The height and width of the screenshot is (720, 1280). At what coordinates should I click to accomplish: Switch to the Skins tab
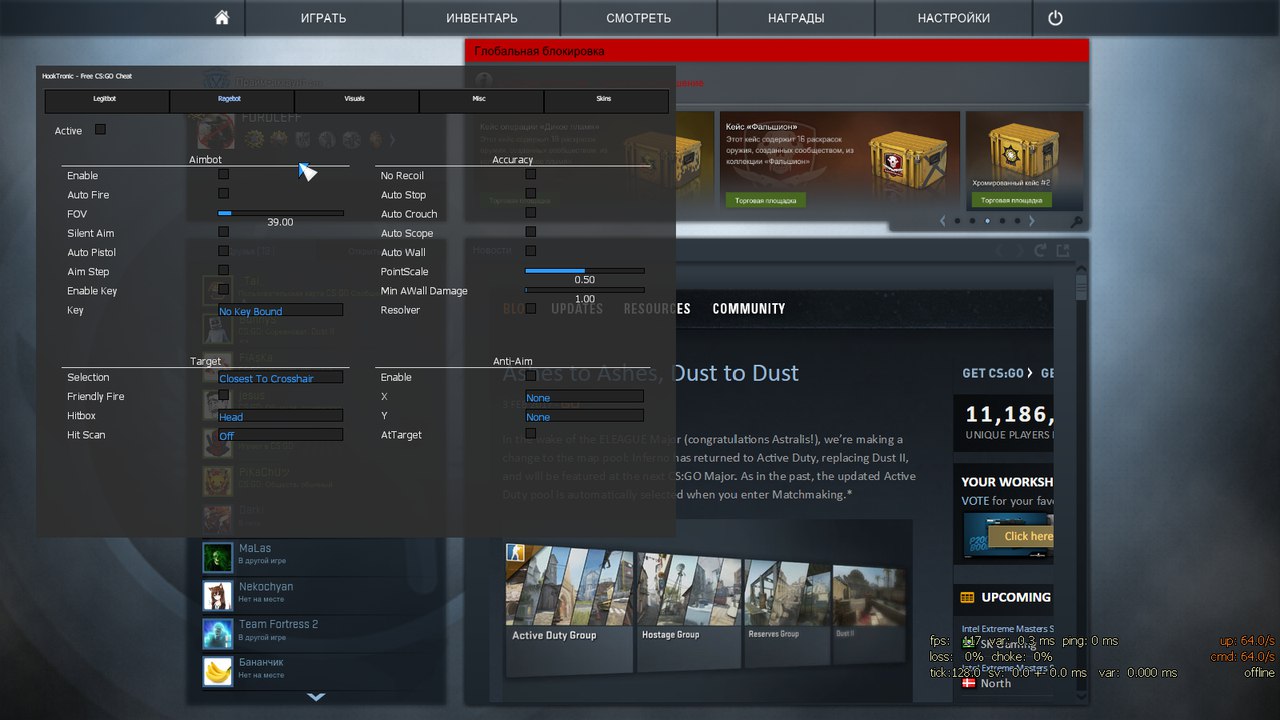pos(606,100)
